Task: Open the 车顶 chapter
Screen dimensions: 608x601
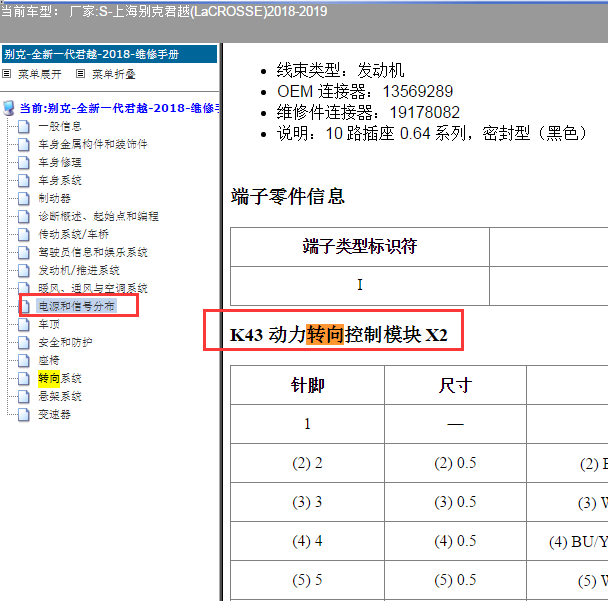Action: [49, 324]
